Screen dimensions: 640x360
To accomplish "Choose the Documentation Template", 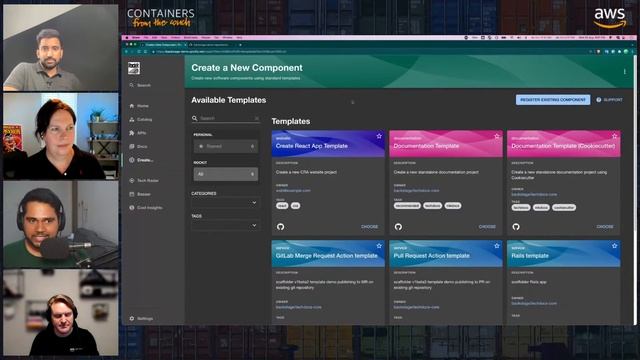I will coord(487,227).
